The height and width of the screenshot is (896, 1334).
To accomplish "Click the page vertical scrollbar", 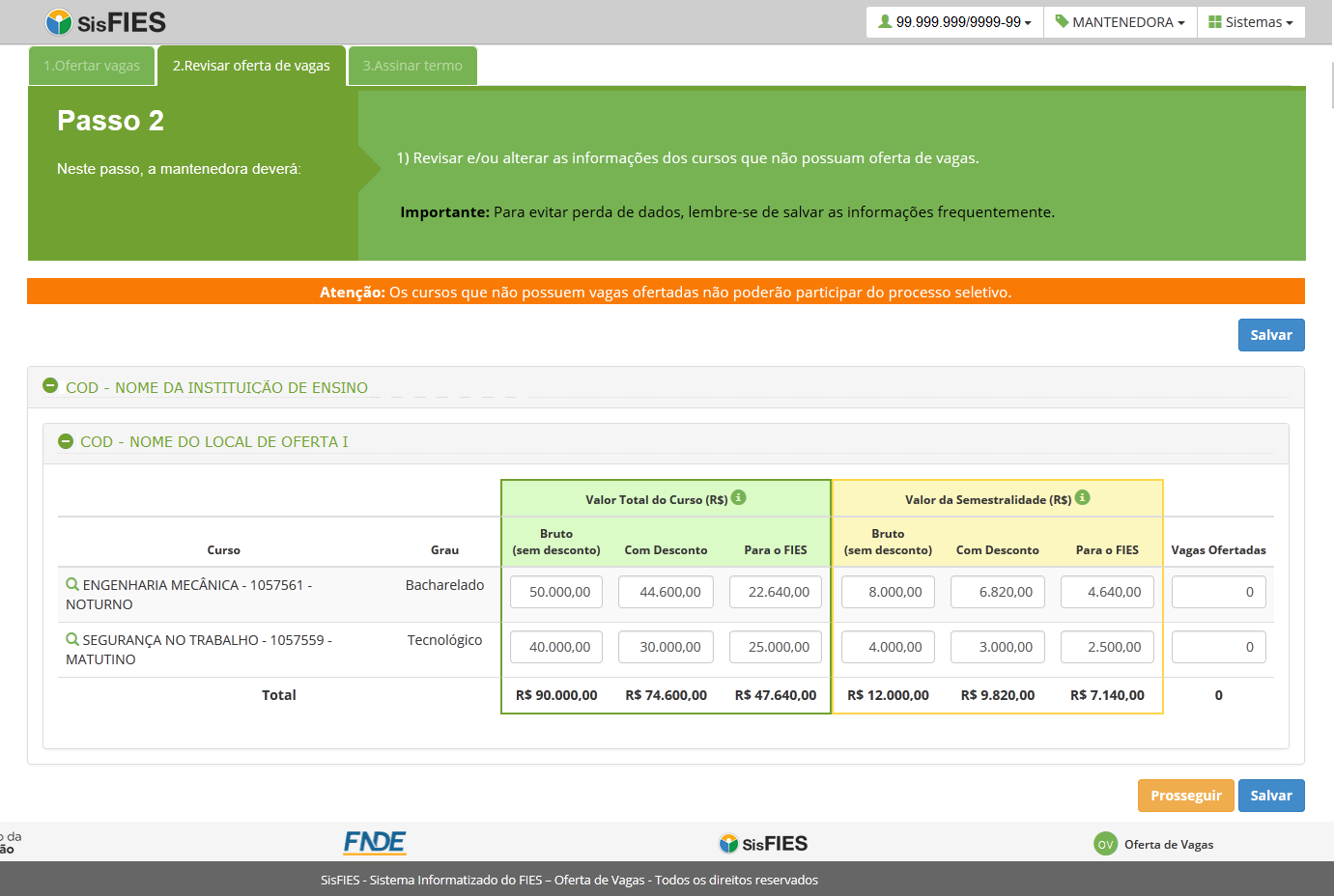I will [x=1332, y=85].
